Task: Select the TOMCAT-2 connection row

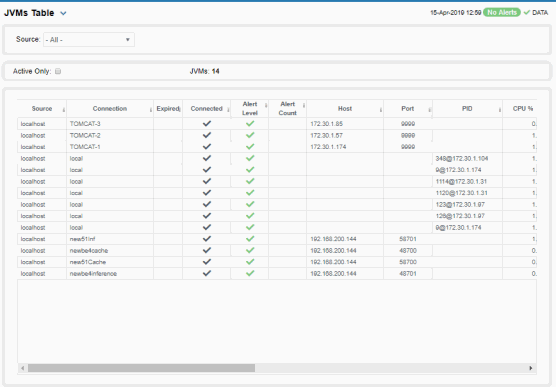Action: tap(277, 135)
